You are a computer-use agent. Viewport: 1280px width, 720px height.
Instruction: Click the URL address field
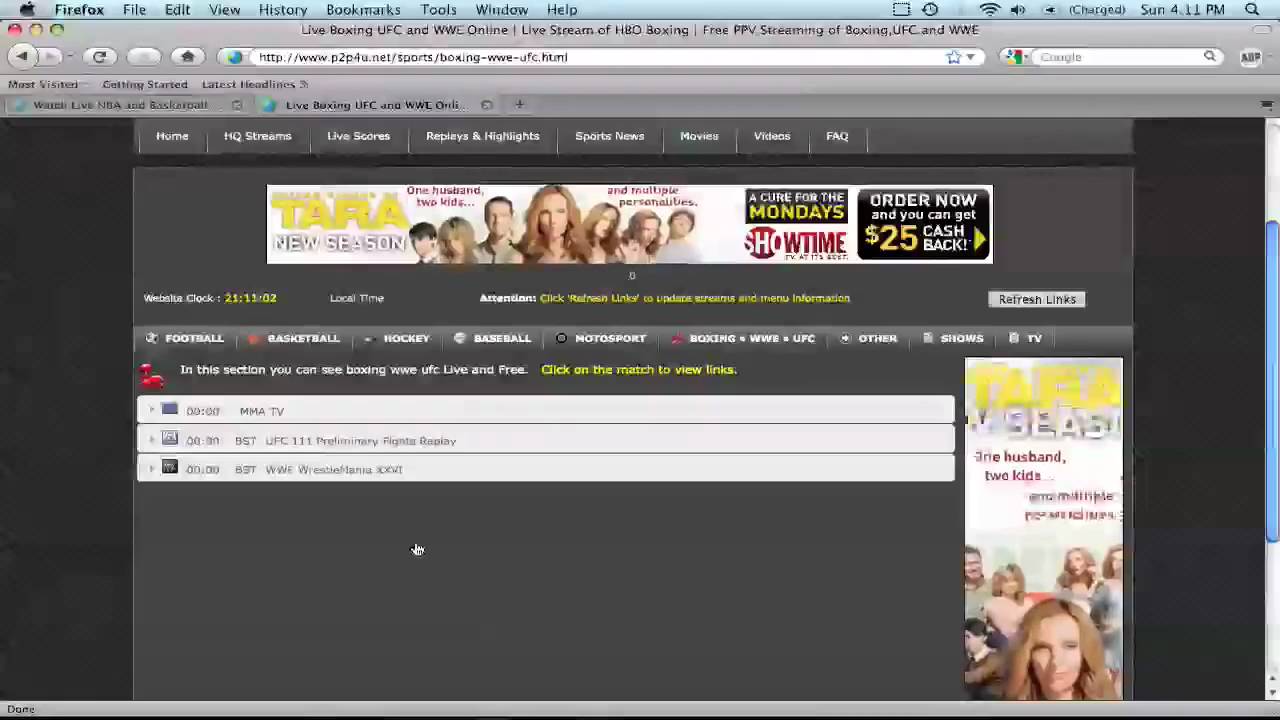590,57
